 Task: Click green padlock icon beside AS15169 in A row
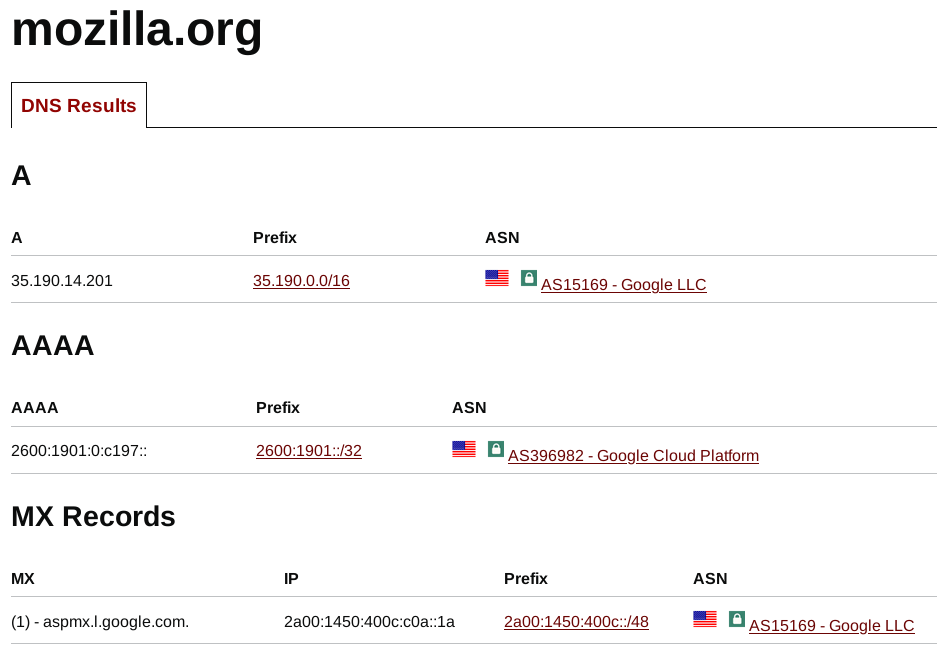click(529, 278)
